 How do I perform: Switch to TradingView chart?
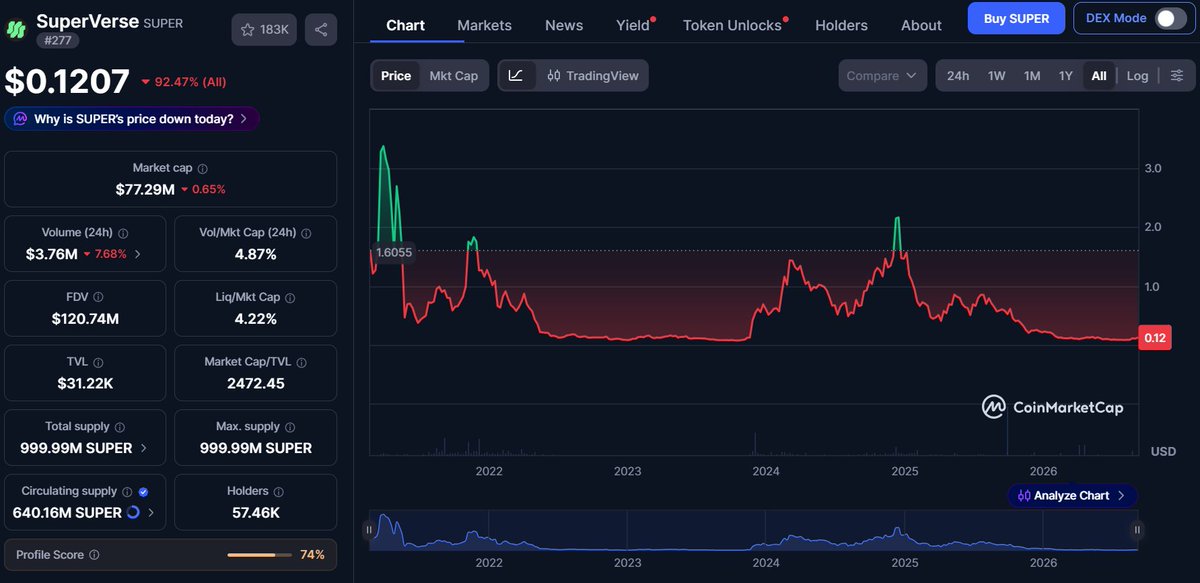click(593, 75)
